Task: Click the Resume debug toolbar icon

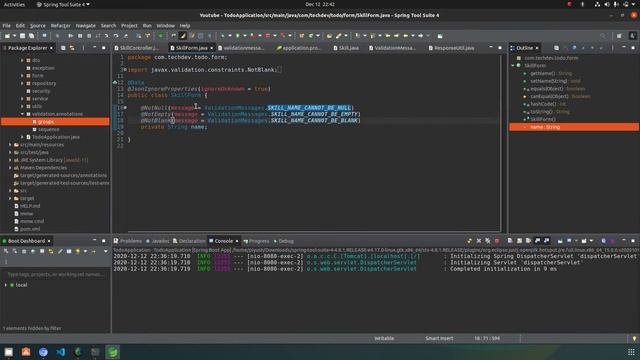Action: point(71,36)
